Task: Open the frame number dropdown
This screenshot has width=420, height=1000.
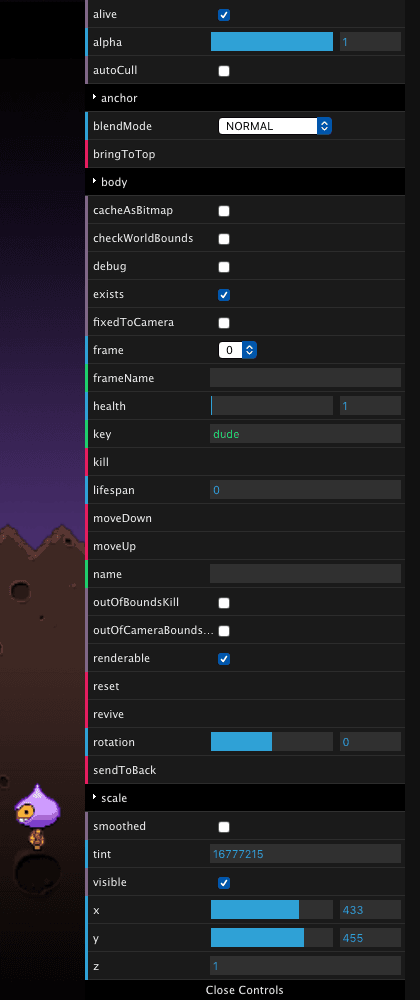Action: click(237, 350)
